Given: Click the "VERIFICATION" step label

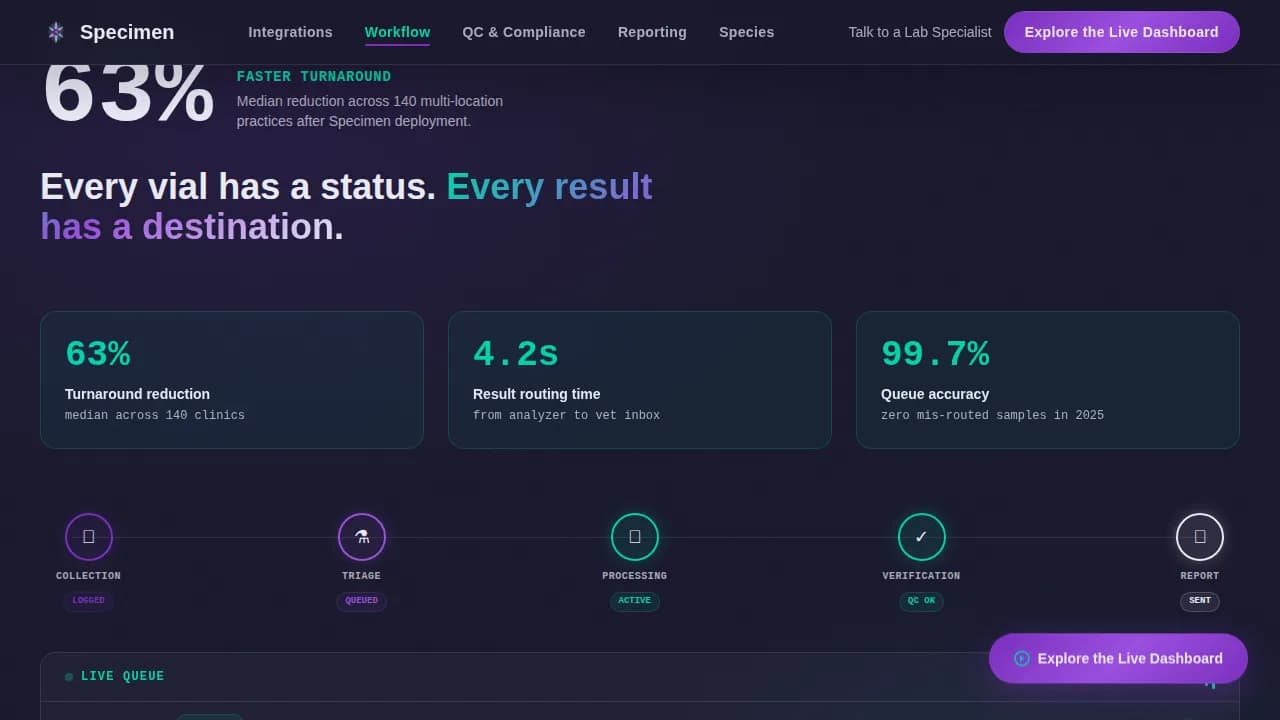Looking at the screenshot, I should pyautogui.click(x=922, y=576).
